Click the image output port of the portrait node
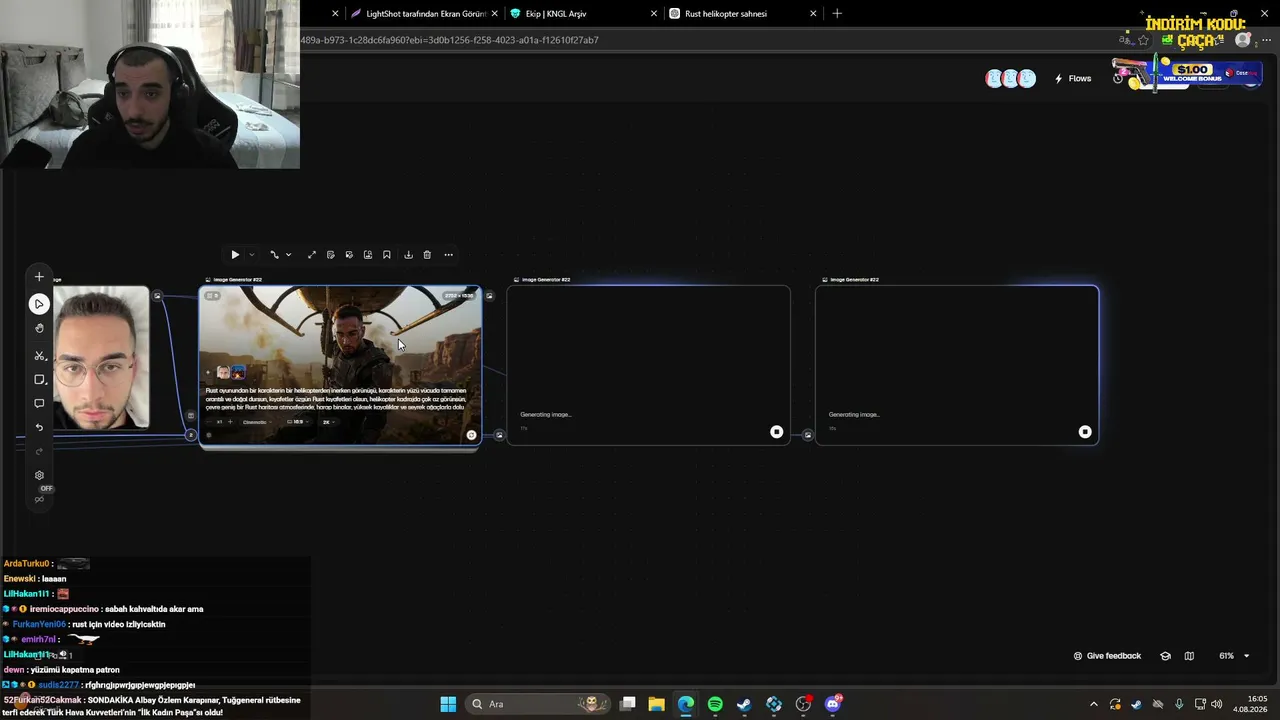 point(157,296)
